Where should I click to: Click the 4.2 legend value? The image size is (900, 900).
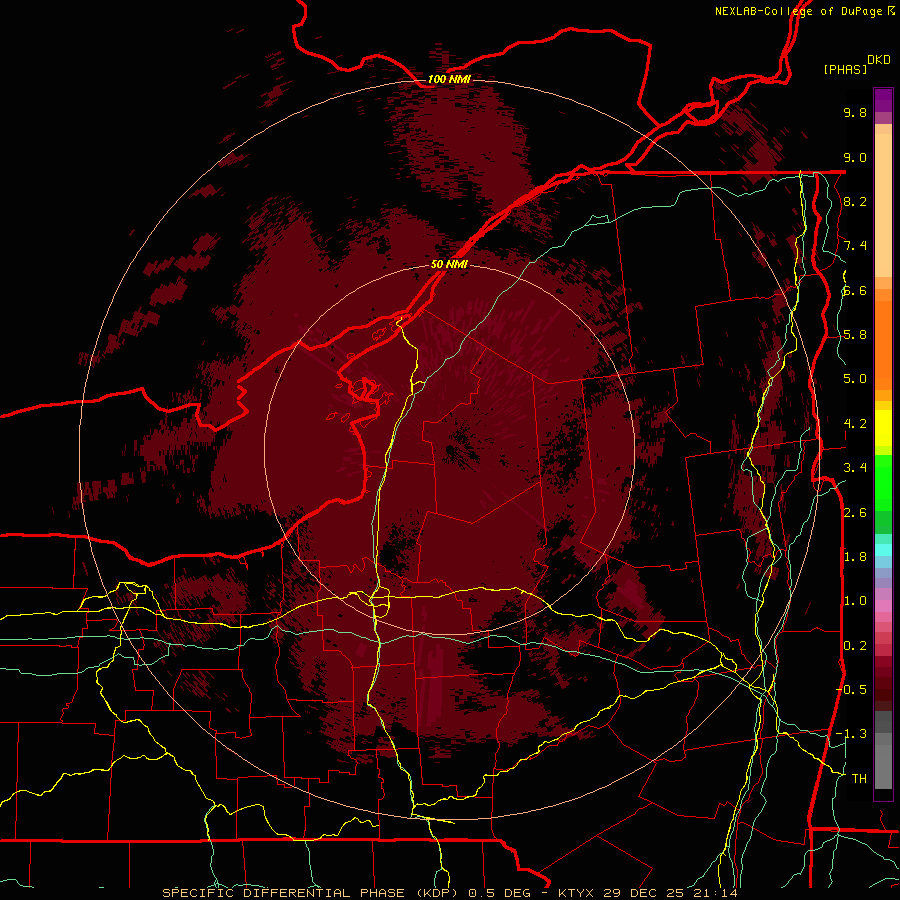click(855, 424)
